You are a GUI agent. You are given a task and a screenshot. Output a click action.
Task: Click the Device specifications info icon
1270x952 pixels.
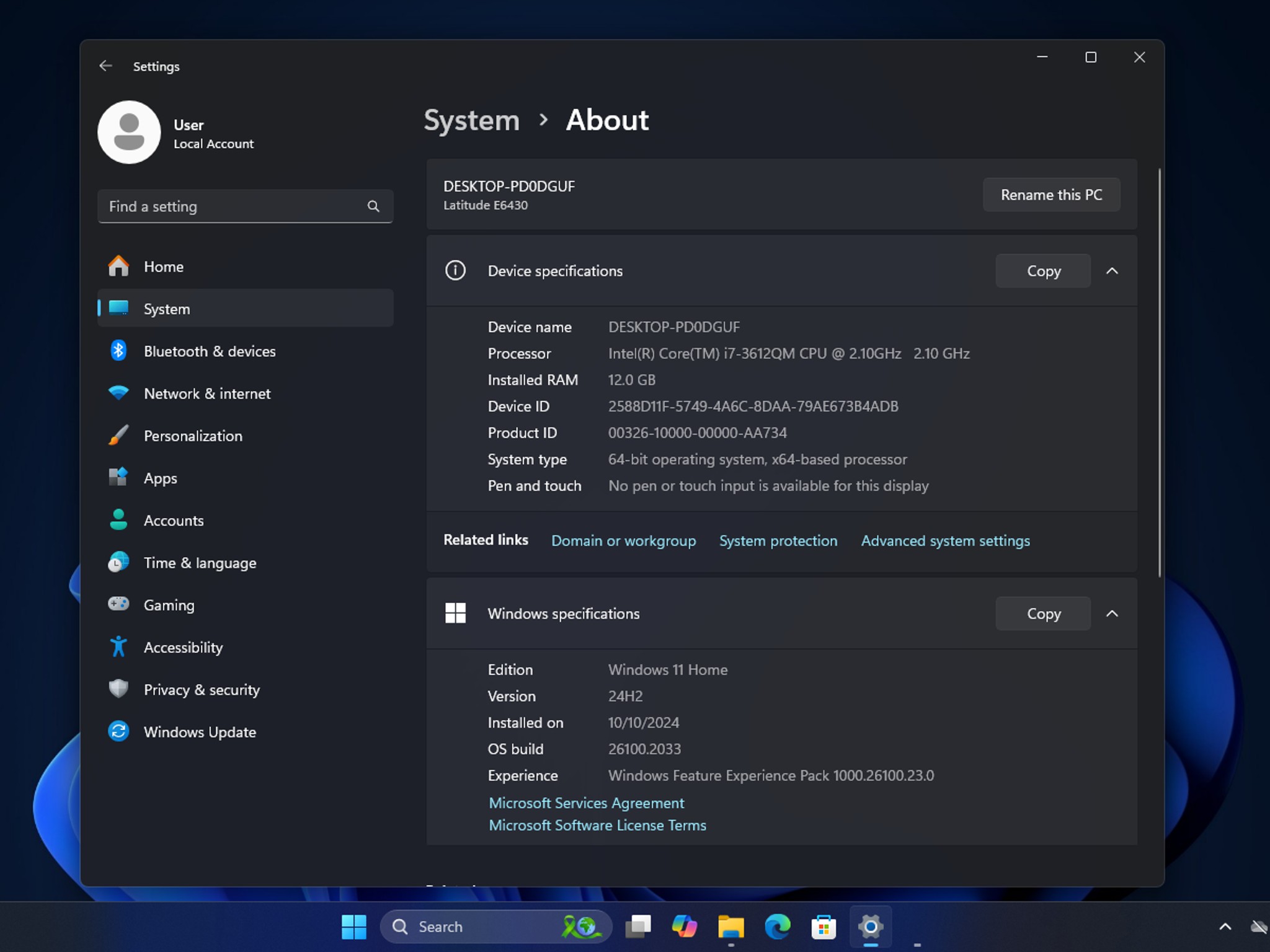click(455, 270)
